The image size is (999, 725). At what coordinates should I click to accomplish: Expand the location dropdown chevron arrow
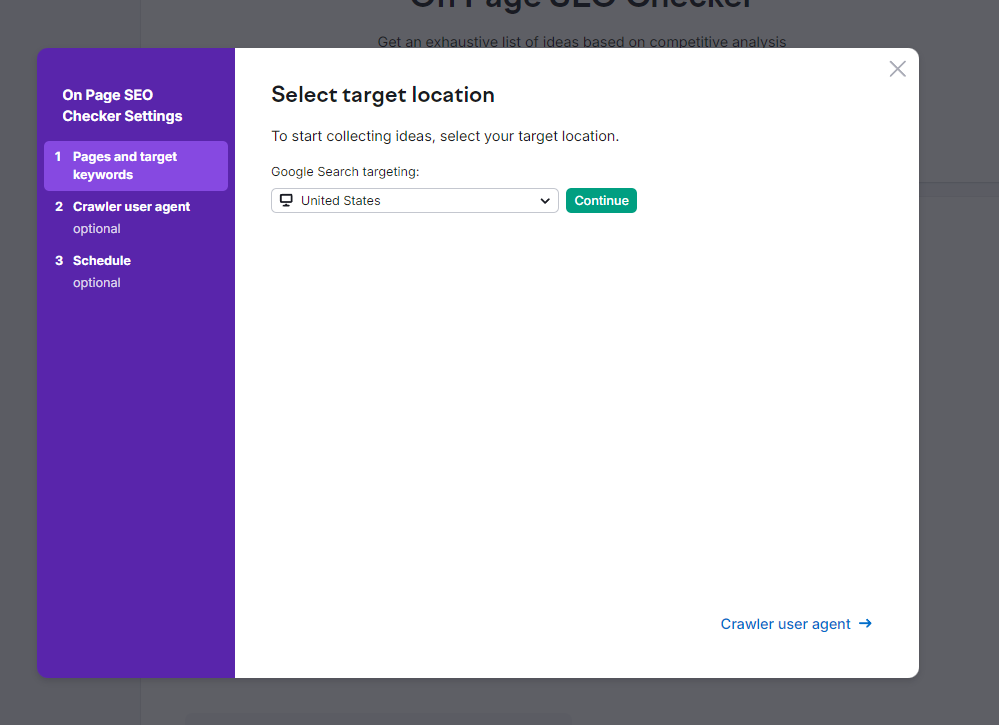click(545, 201)
